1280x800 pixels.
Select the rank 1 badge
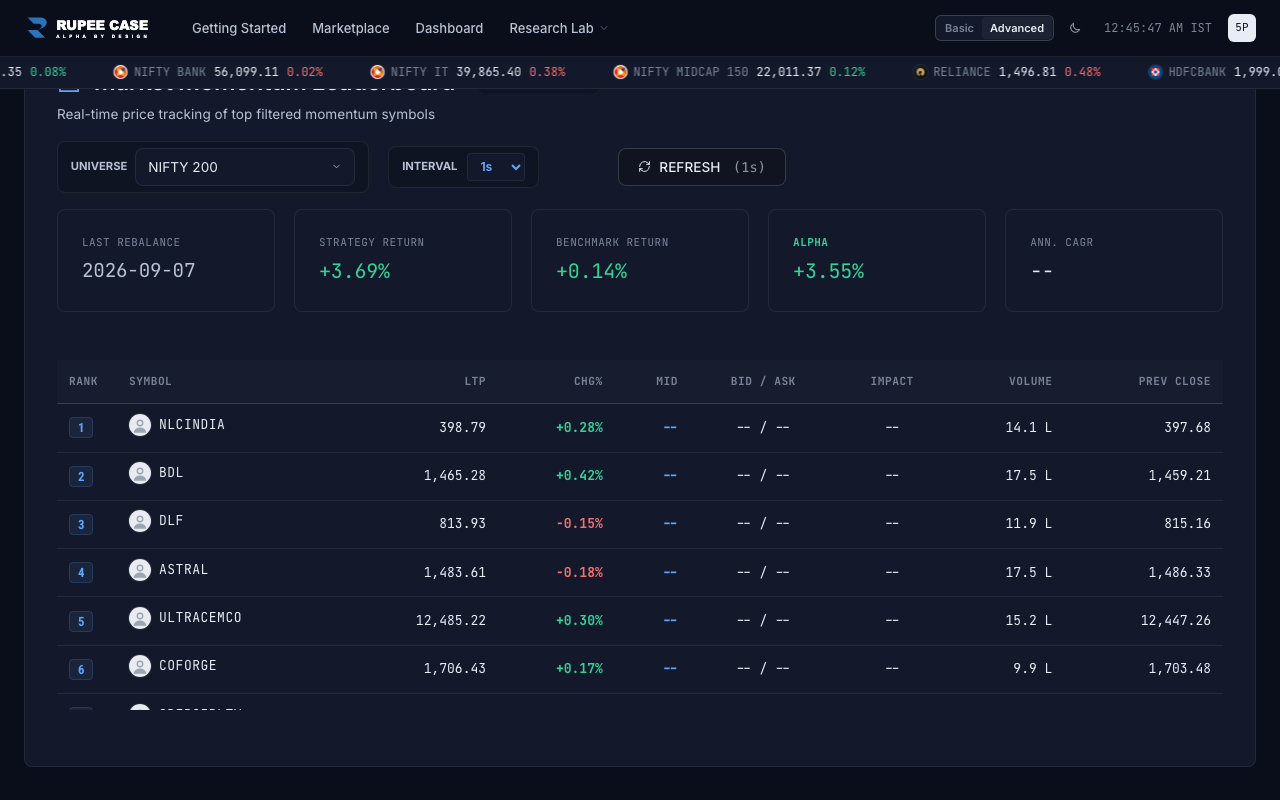81,428
